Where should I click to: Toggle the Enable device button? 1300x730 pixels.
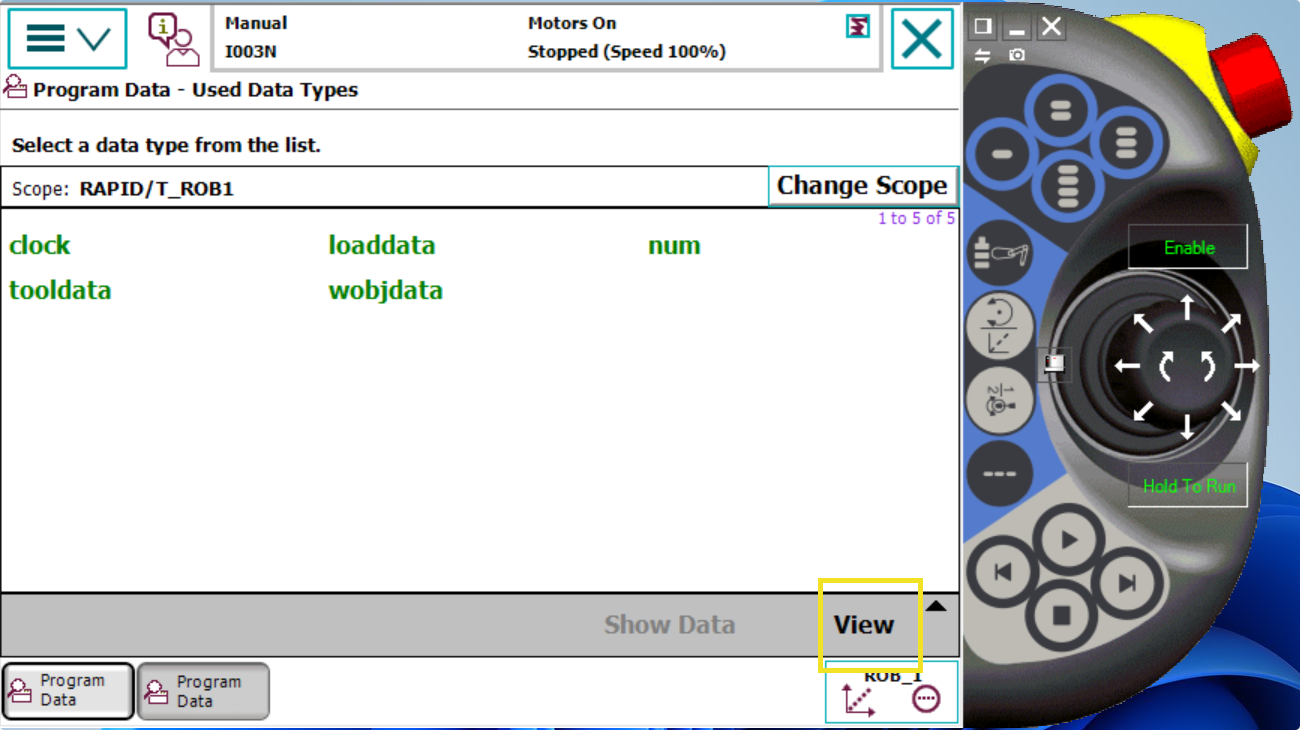click(x=1188, y=247)
